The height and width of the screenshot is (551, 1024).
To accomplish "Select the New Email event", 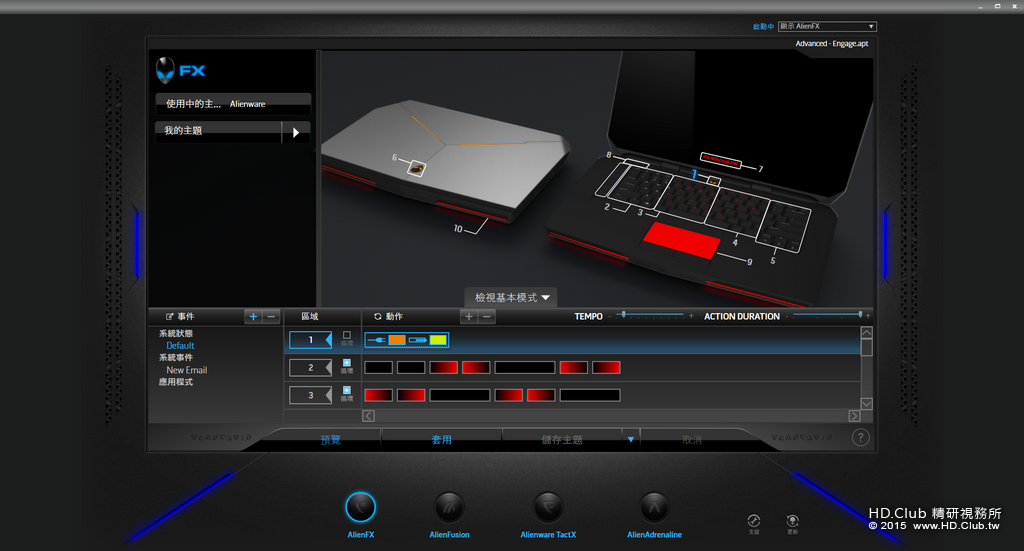I will [187, 370].
